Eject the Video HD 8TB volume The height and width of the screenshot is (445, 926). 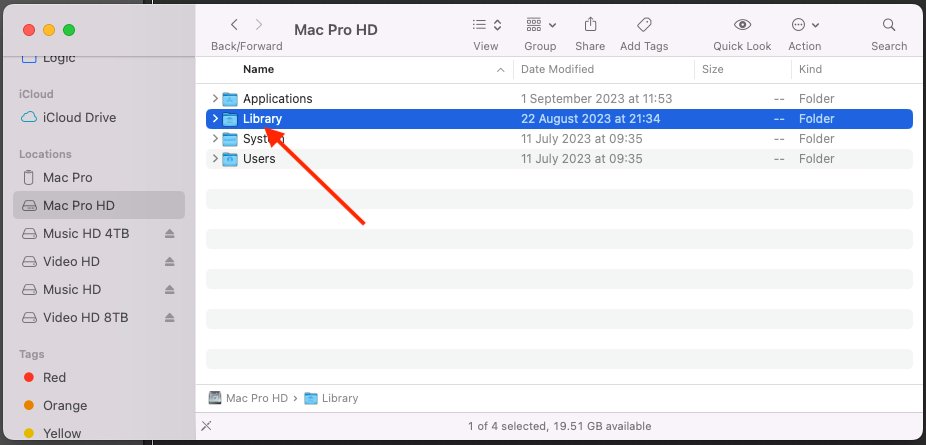[169, 318]
